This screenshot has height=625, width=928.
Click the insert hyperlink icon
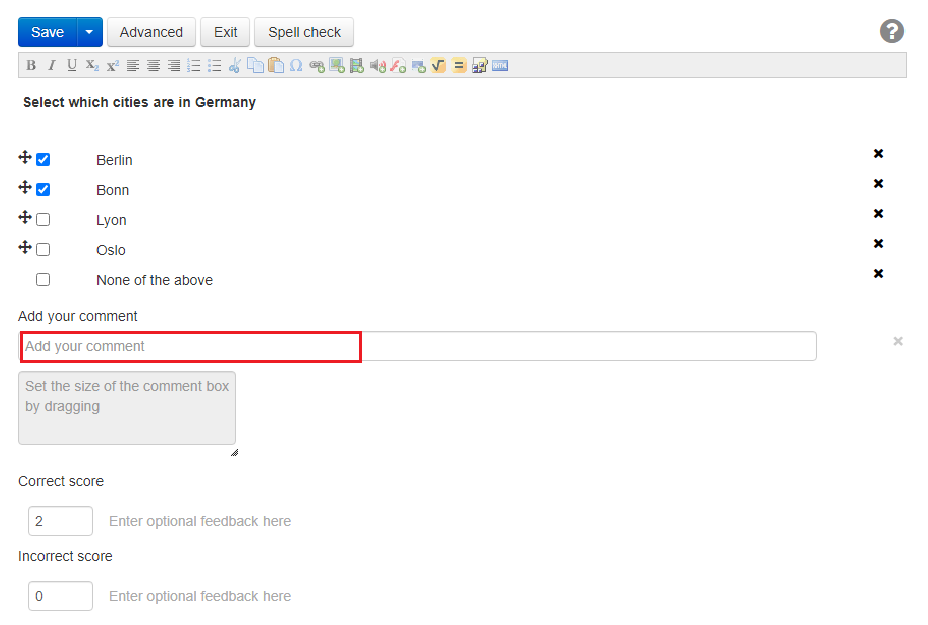317,66
